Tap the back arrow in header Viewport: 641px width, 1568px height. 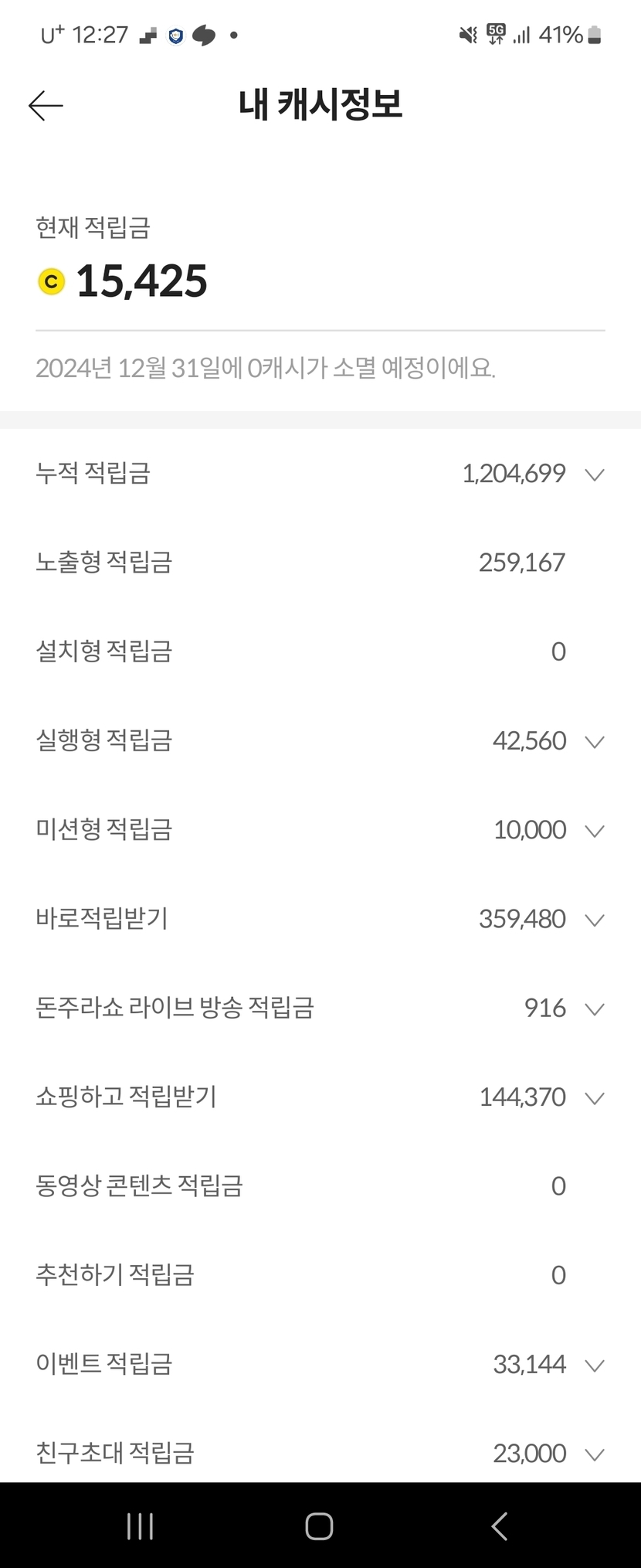pos(46,106)
